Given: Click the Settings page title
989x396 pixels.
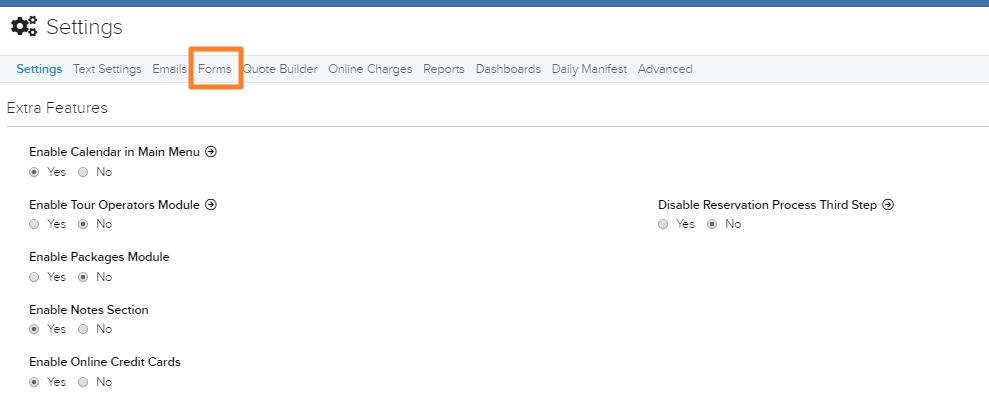Looking at the screenshot, I should 85,27.
